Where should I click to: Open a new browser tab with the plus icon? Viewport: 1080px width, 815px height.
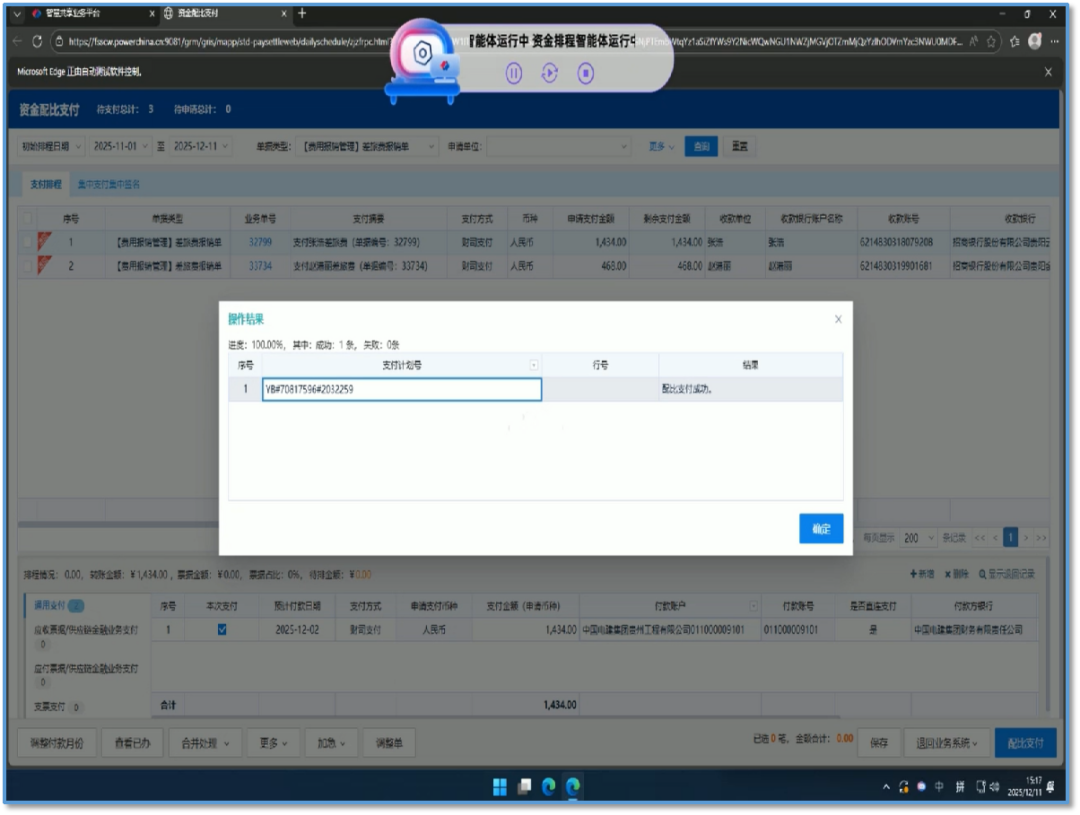[302, 13]
